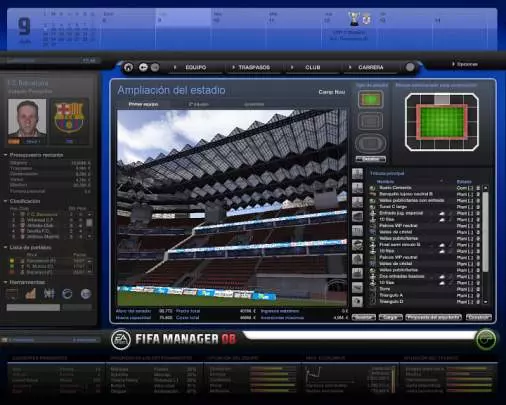Viewport: 506px width, 405px height.
Task: Click the module icon beside Túnel C largo
Action: [372, 207]
